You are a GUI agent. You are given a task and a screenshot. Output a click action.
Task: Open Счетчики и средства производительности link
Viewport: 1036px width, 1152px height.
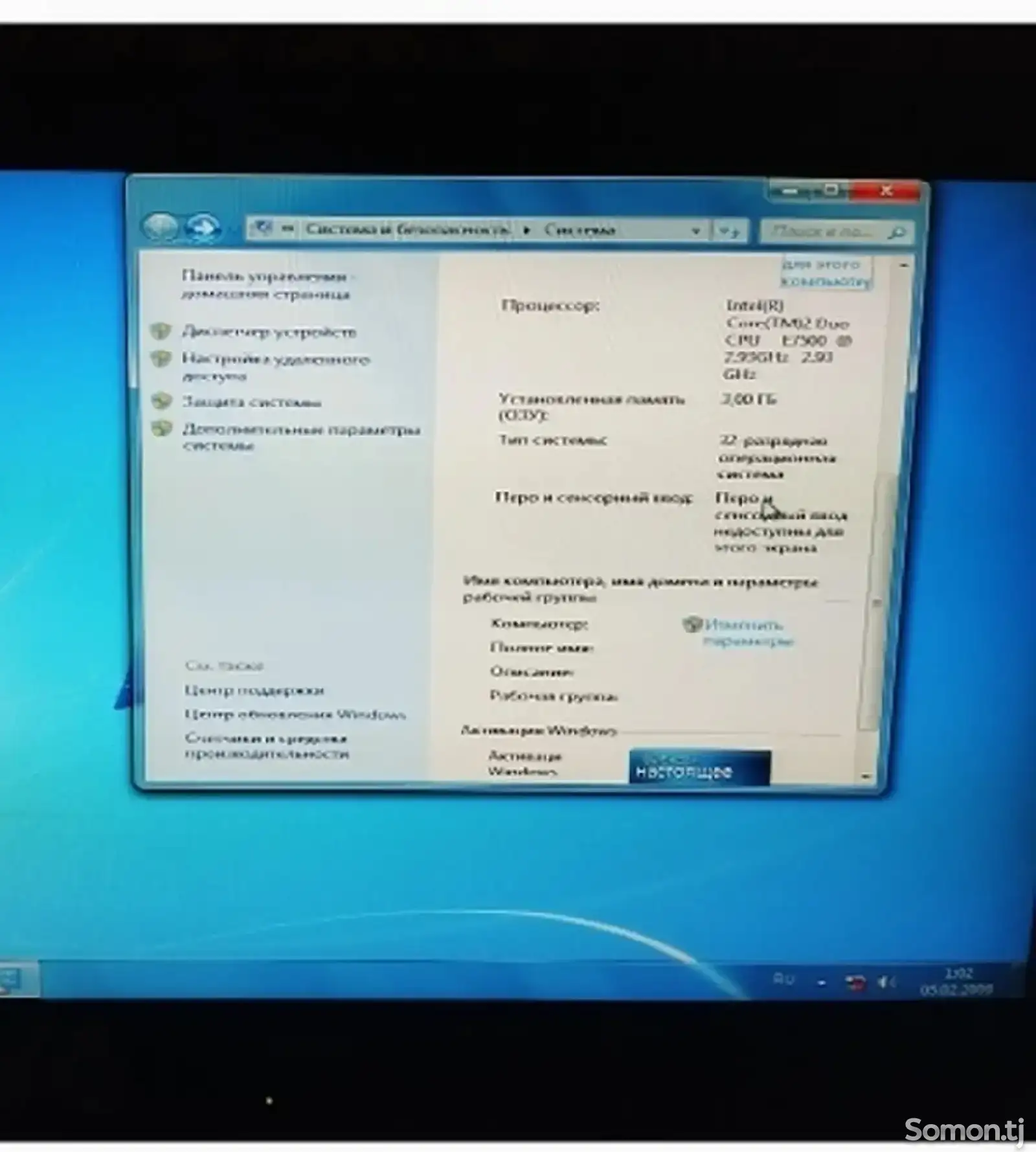pyautogui.click(x=267, y=746)
